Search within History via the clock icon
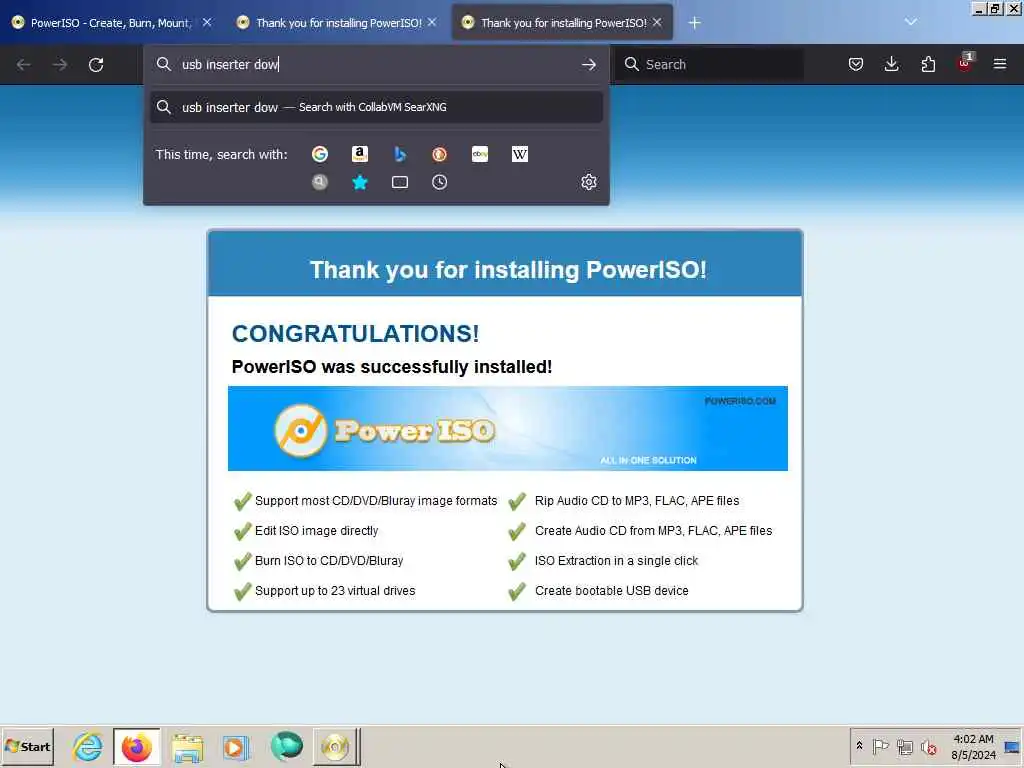This screenshot has width=1024, height=768. tap(440, 182)
